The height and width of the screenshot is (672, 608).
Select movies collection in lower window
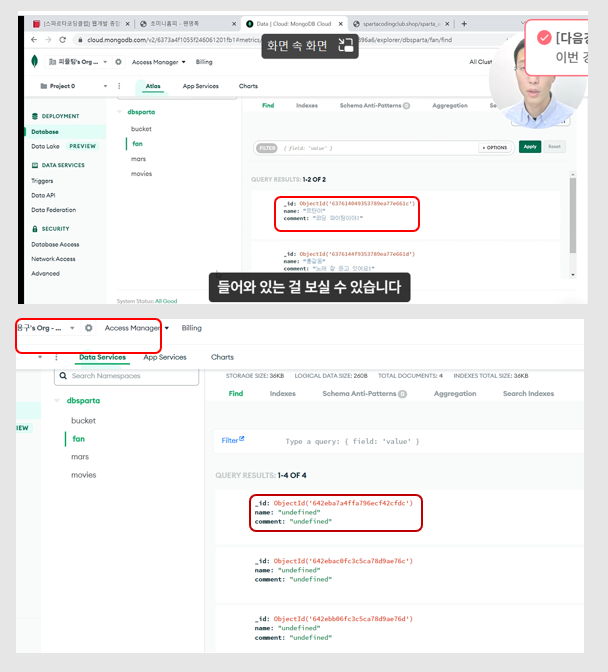click(84, 475)
